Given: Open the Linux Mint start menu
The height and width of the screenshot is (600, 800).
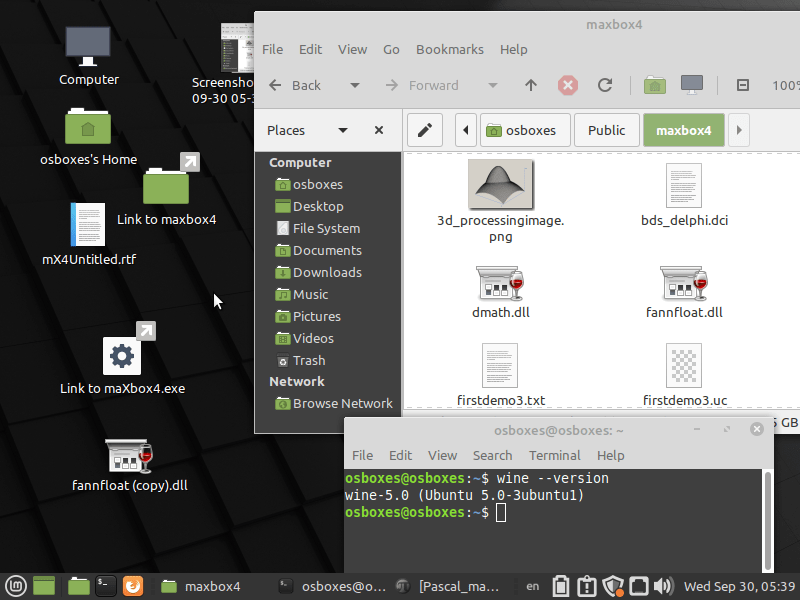Looking at the screenshot, I should (16, 586).
